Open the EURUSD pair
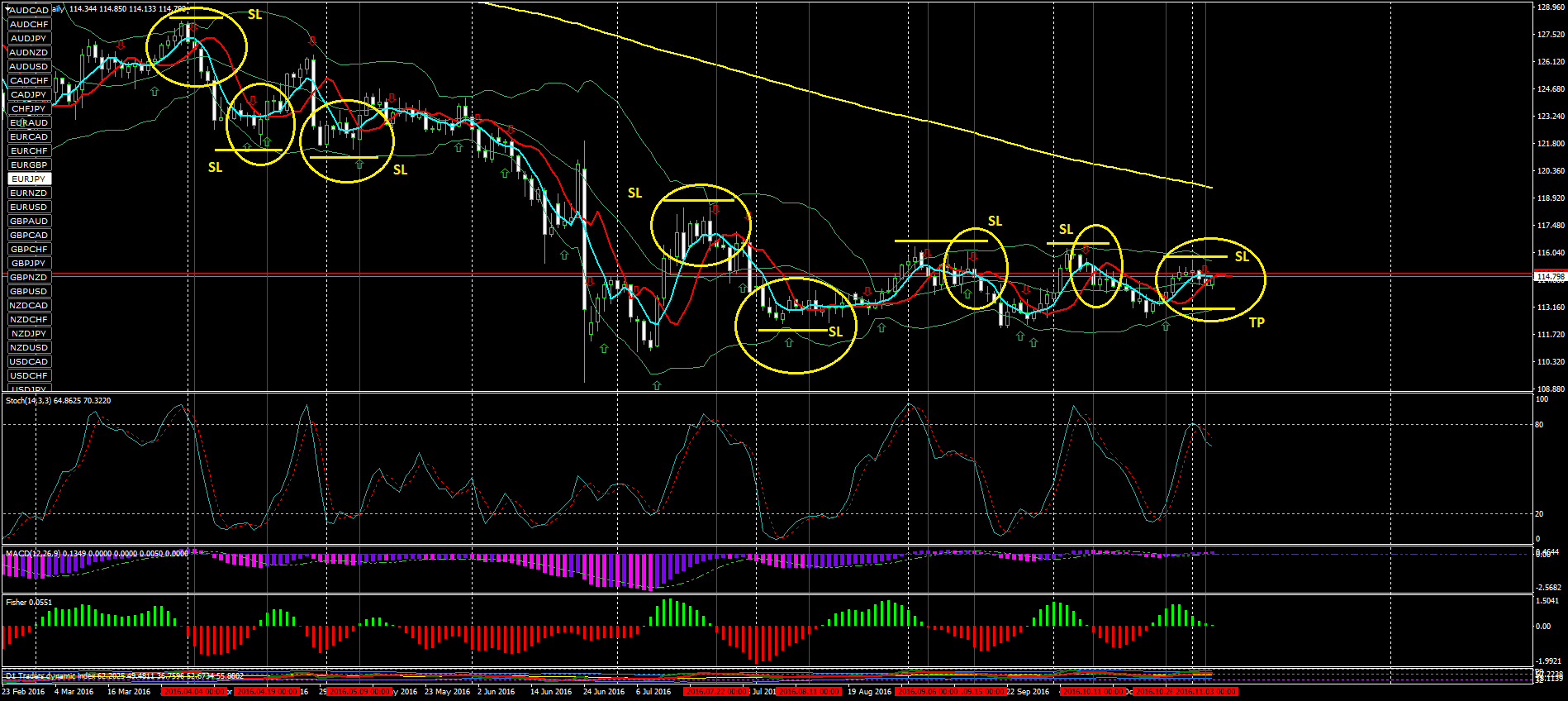 point(29,207)
